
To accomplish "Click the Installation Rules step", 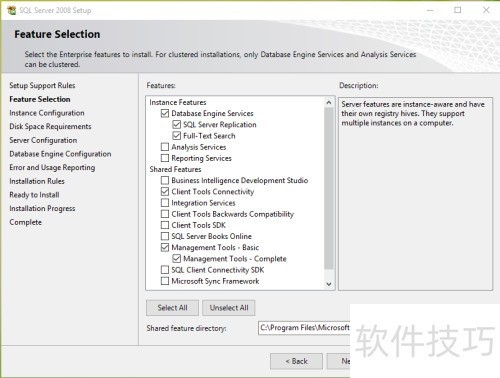I will 37,181.
